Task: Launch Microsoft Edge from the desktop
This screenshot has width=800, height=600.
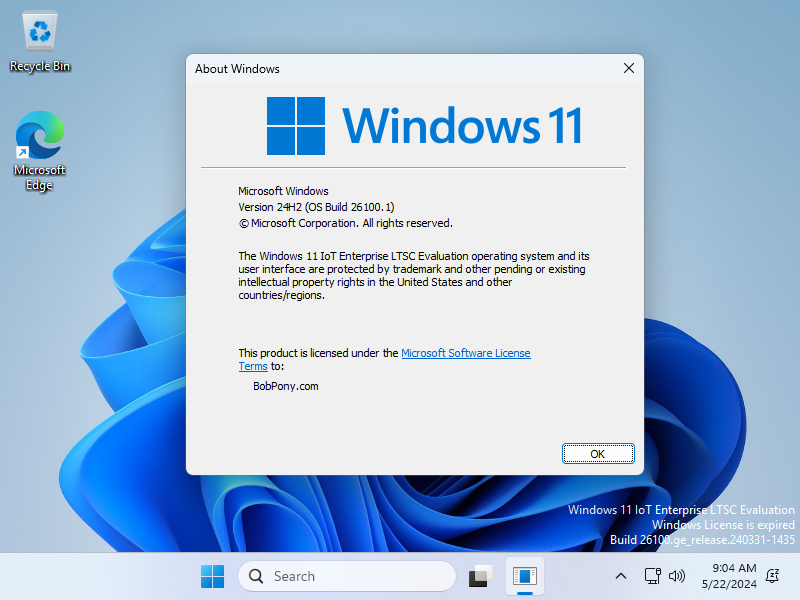Action: tap(38, 135)
